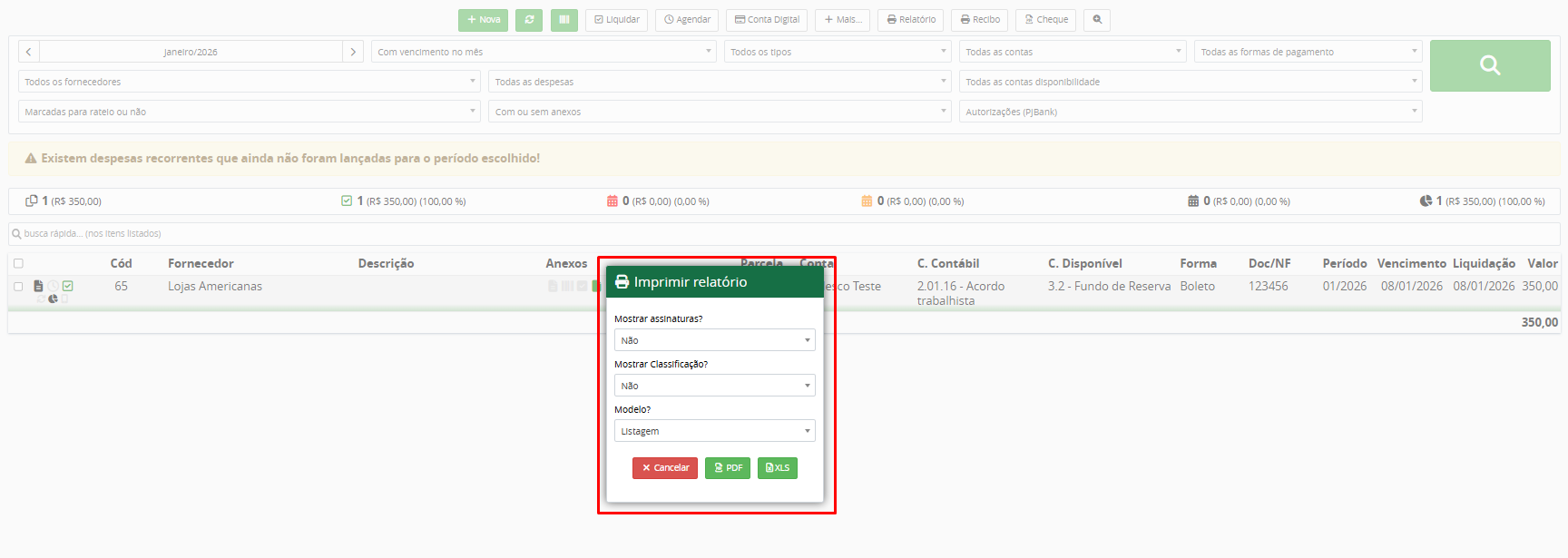Click the magnifier zoom icon in toolbar
1568x558 pixels.
(x=1097, y=20)
